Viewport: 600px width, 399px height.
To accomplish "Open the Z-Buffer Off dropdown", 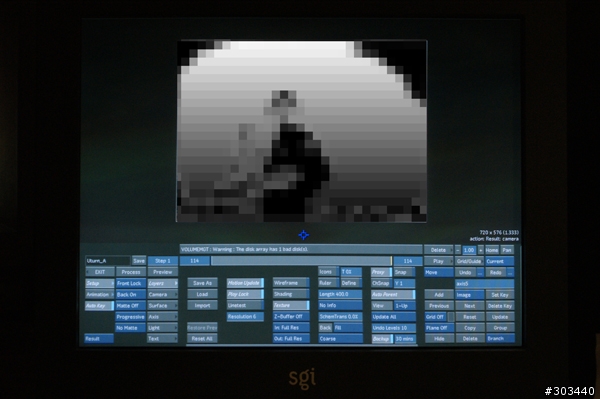I will click(291, 316).
